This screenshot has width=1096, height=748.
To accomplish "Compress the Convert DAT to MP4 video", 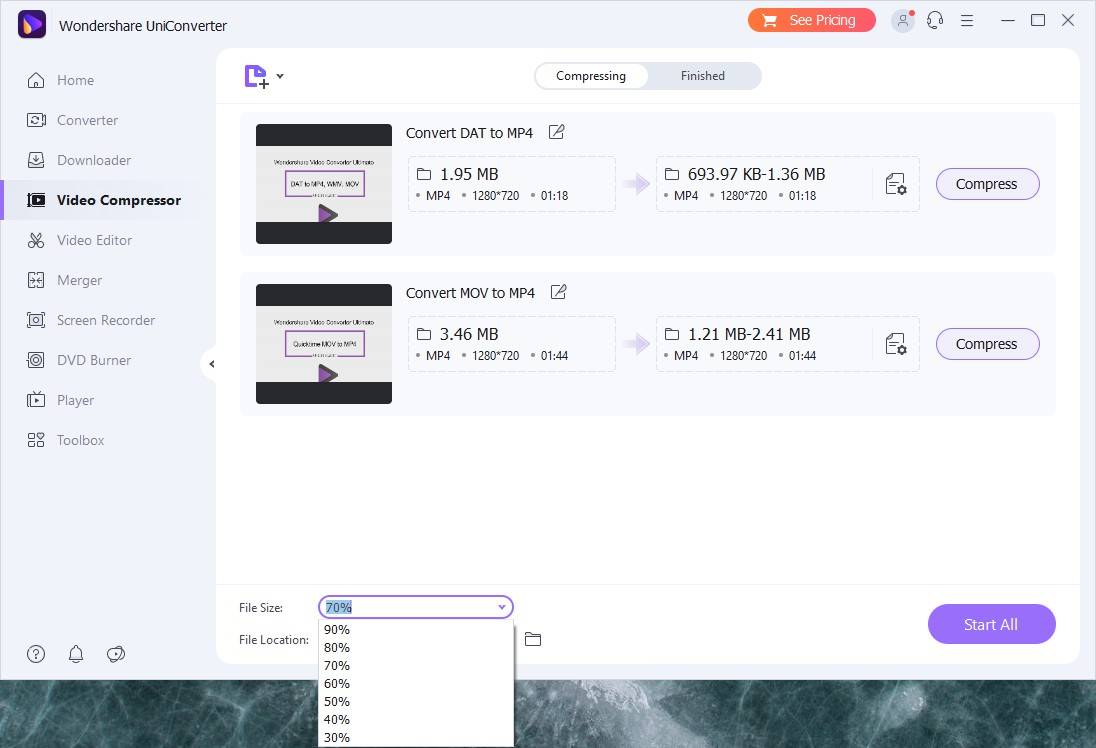I will [x=987, y=184].
